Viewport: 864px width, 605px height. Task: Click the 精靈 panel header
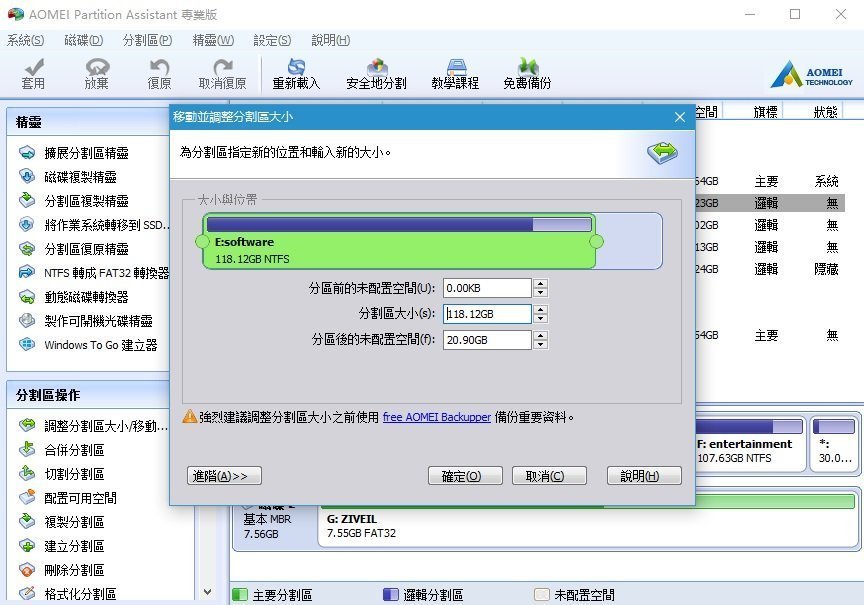pos(88,122)
